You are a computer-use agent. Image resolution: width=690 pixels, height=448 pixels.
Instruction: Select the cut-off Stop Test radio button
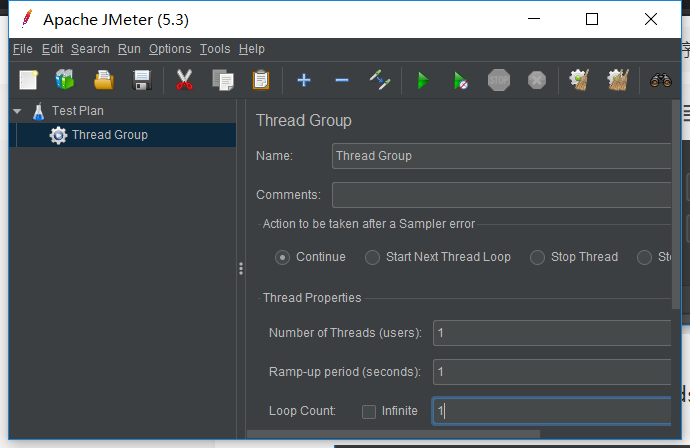pos(644,257)
